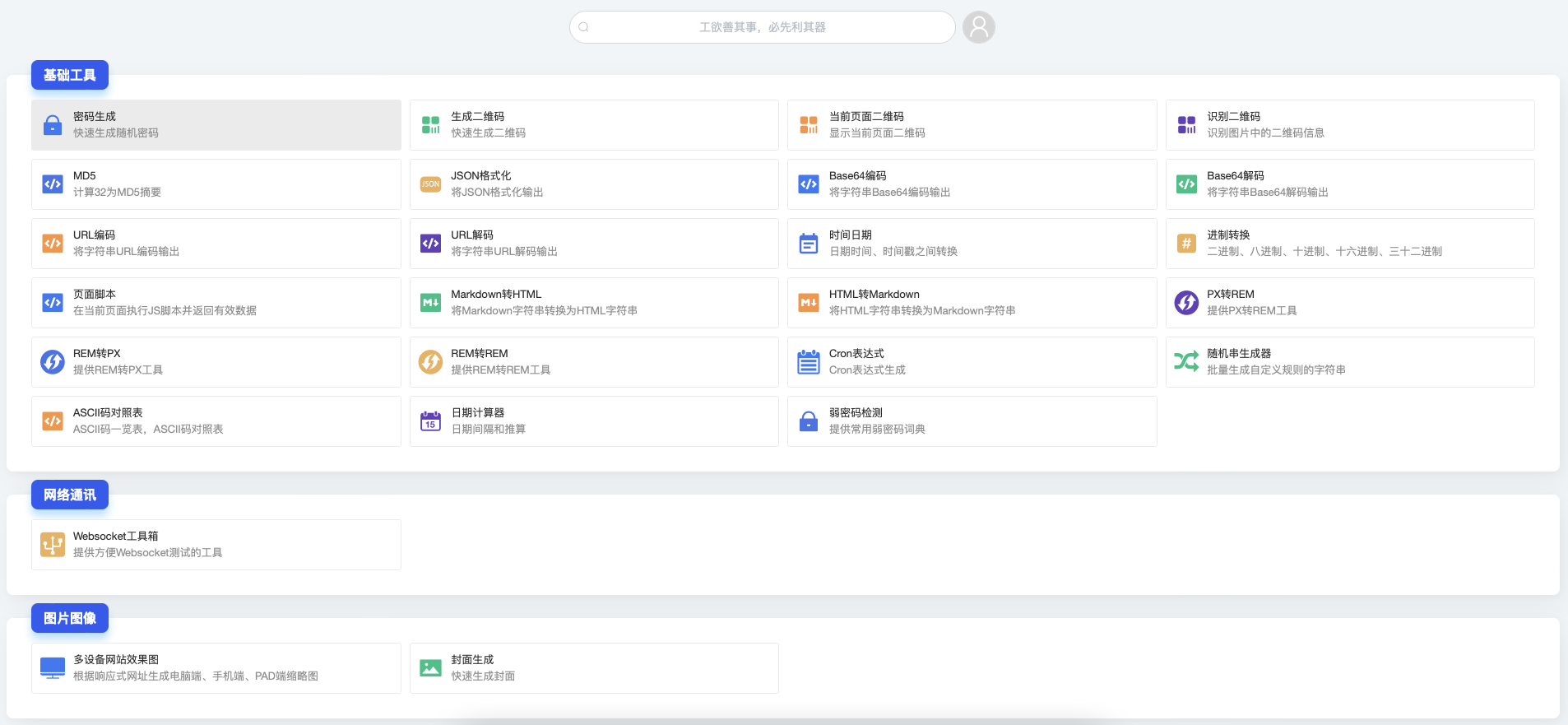This screenshot has width=1568, height=725.
Task: Click the 将Markdown字符串转换为HTML字符串 description
Action: pos(544,311)
